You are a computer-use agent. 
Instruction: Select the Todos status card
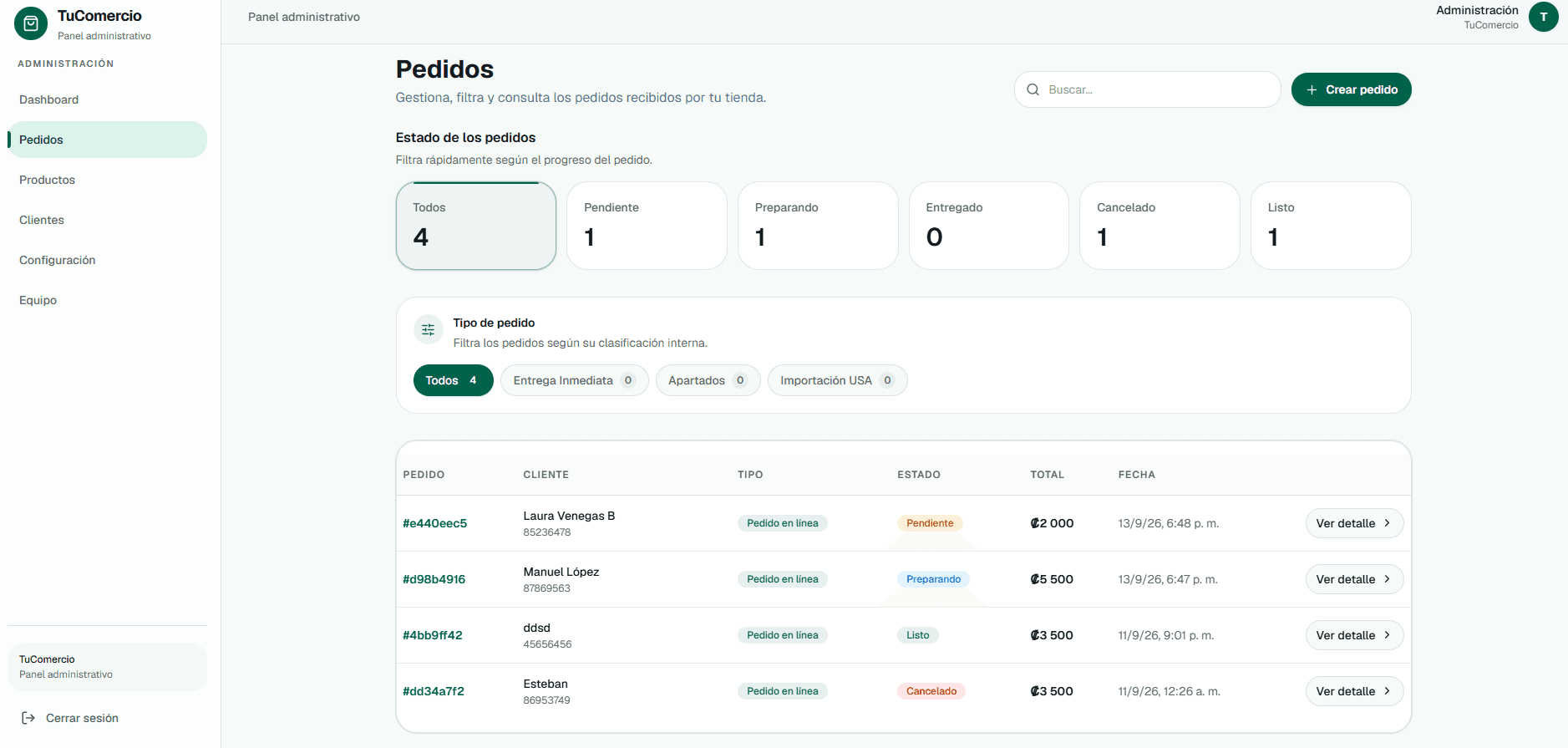pos(476,226)
